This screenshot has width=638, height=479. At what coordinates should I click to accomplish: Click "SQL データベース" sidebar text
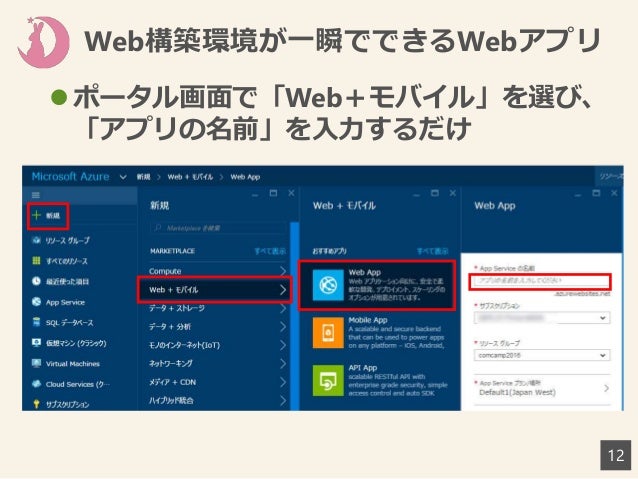point(70,323)
